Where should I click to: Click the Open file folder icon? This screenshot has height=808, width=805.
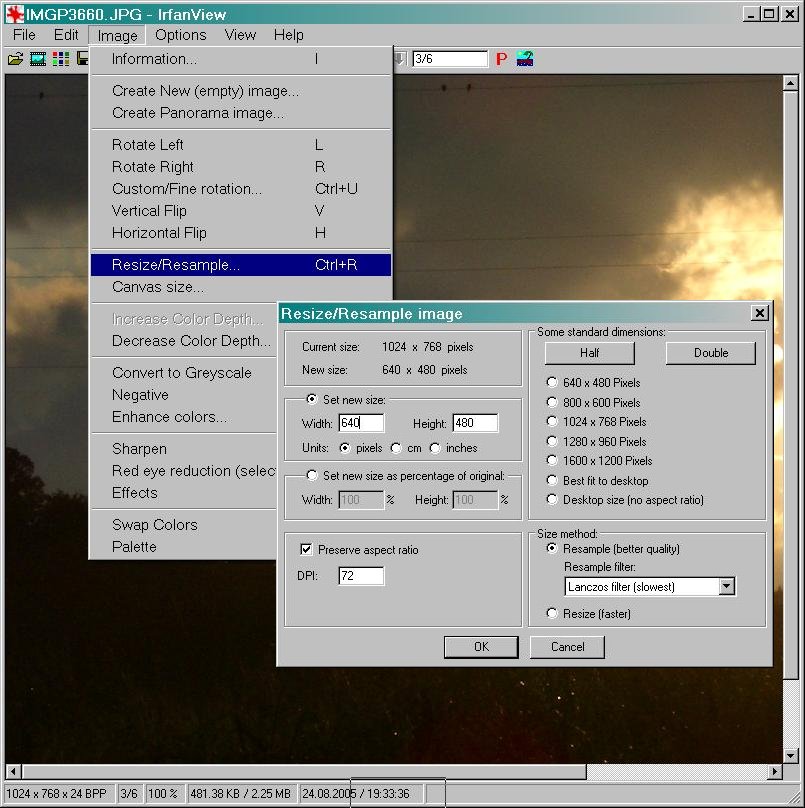click(15, 59)
